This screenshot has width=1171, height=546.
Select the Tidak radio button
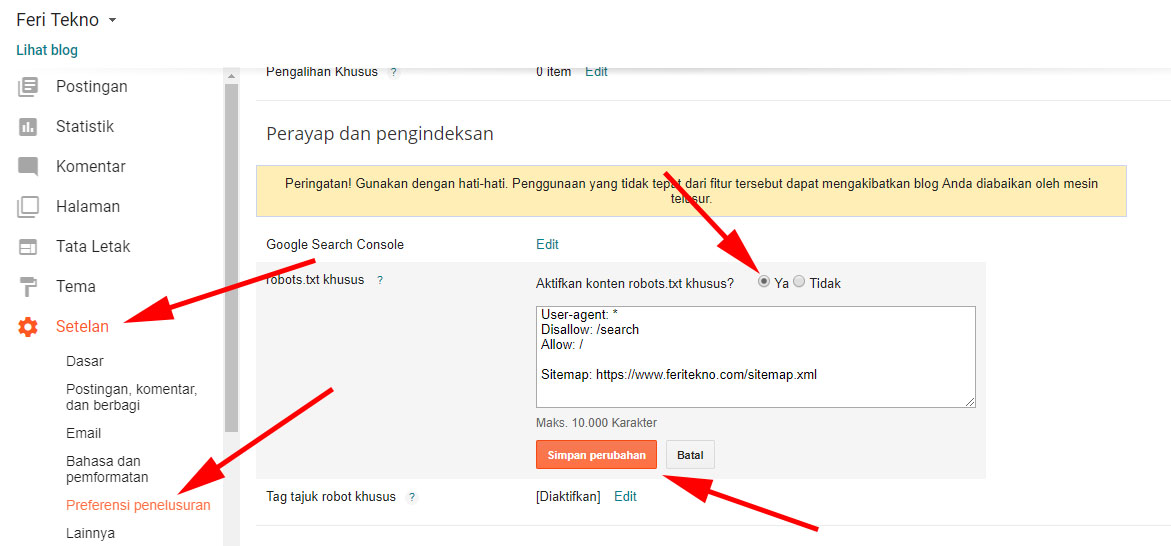click(798, 282)
